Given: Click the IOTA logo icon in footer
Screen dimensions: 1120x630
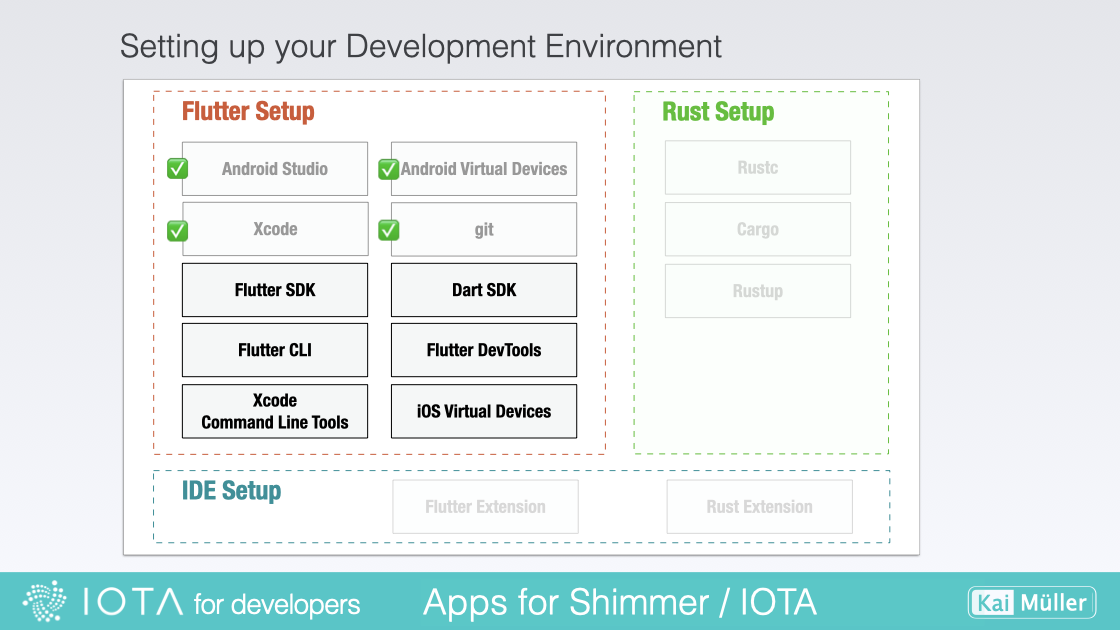Looking at the screenshot, I should [44, 601].
